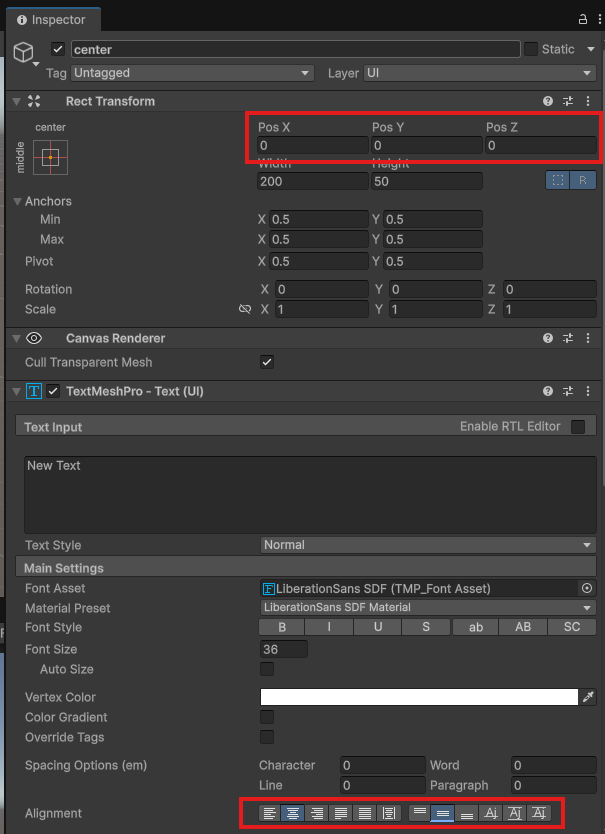The image size is (605, 834).
Task: Select right text alignment icon
Action: tap(318, 814)
